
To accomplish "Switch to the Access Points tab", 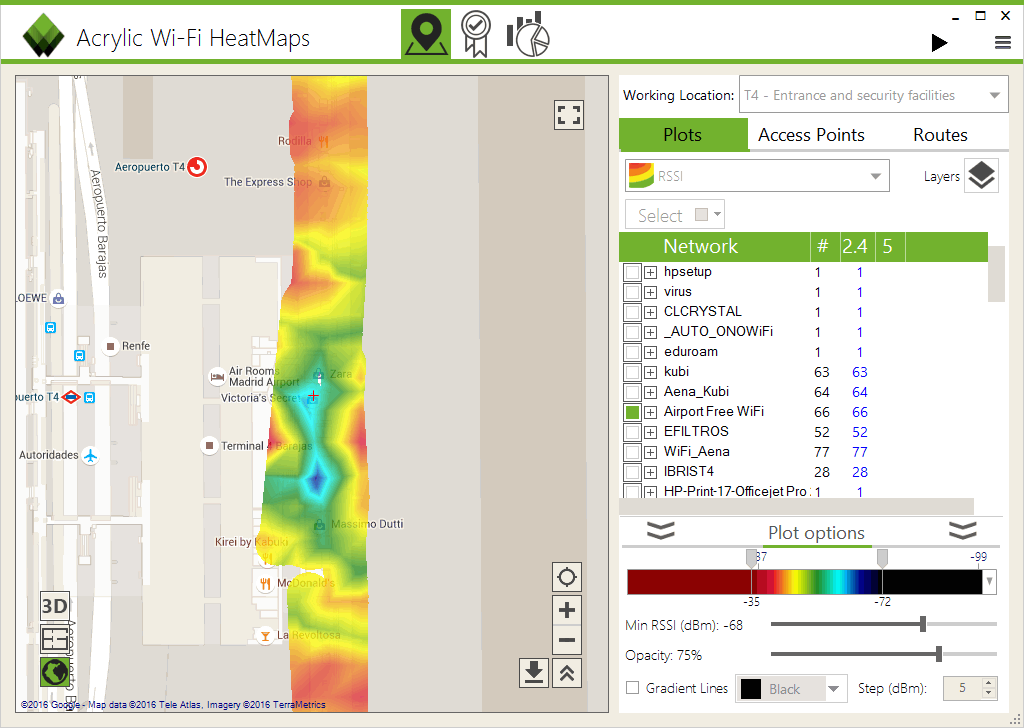I will (x=811, y=135).
